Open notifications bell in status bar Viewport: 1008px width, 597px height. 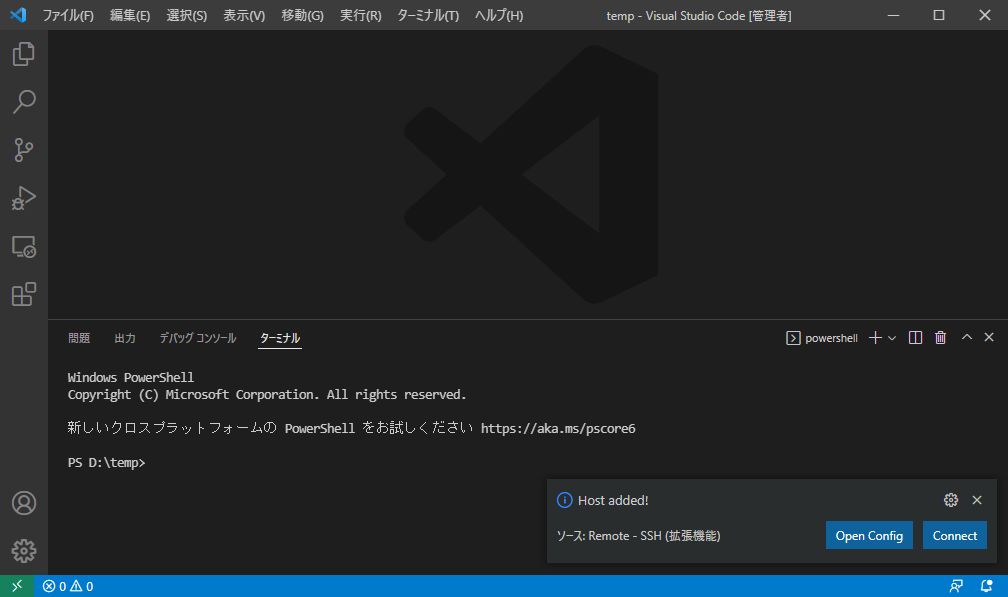point(987,586)
